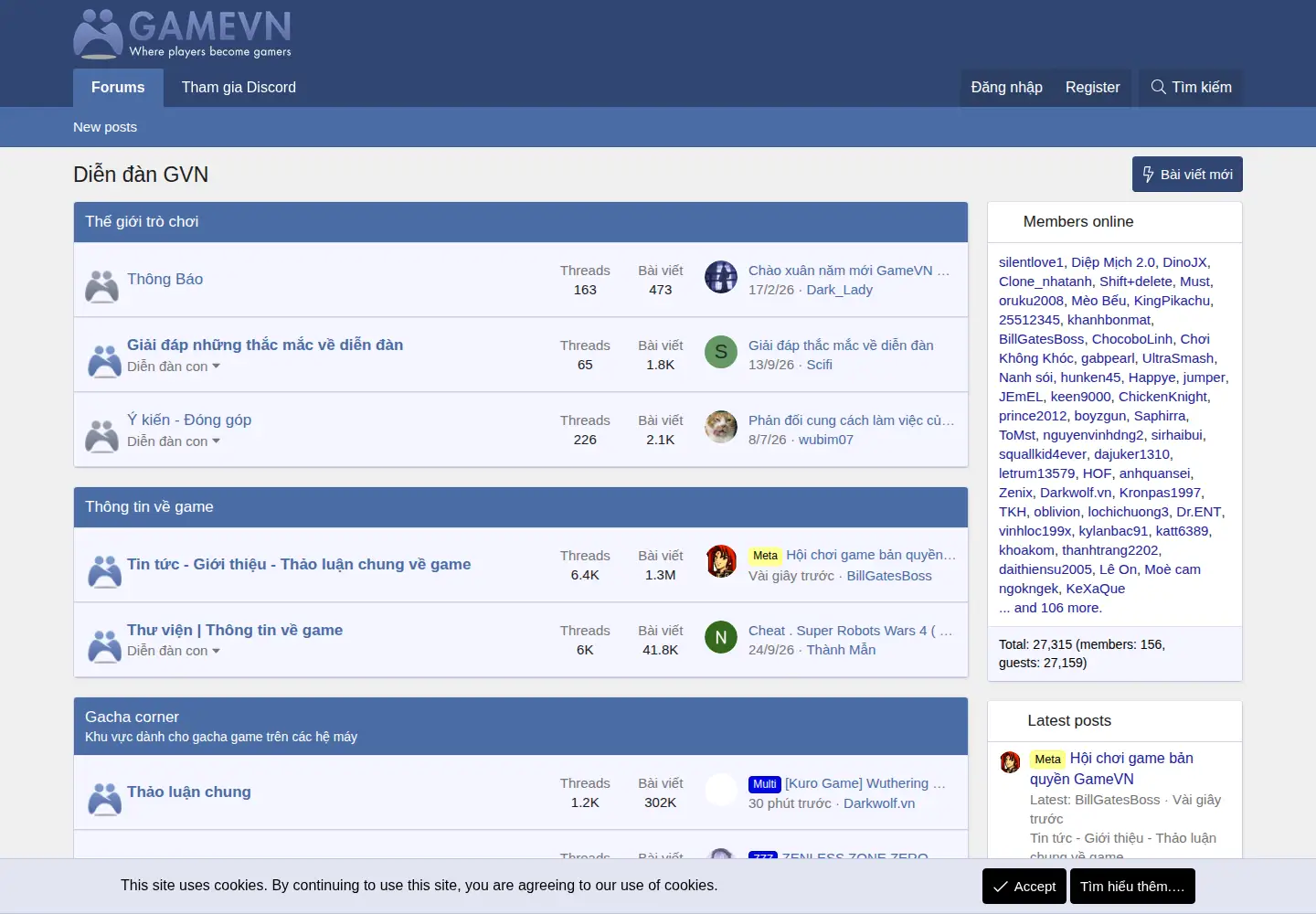Viewport: 1316px width, 914px height.
Task: Open member silentlove1's profile
Action: (1031, 262)
